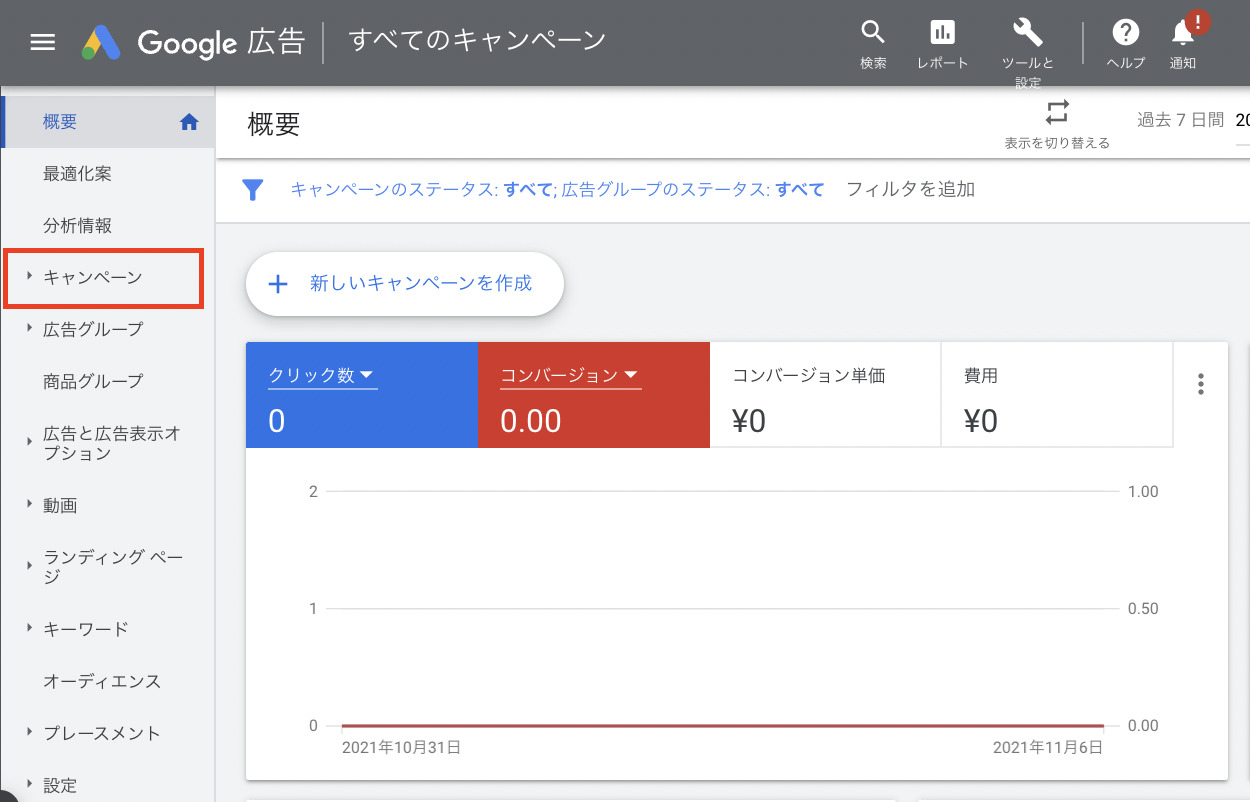The width and height of the screenshot is (1250, 802).
Task: Click 新しいキャンペーンを作成 button
Action: (405, 284)
